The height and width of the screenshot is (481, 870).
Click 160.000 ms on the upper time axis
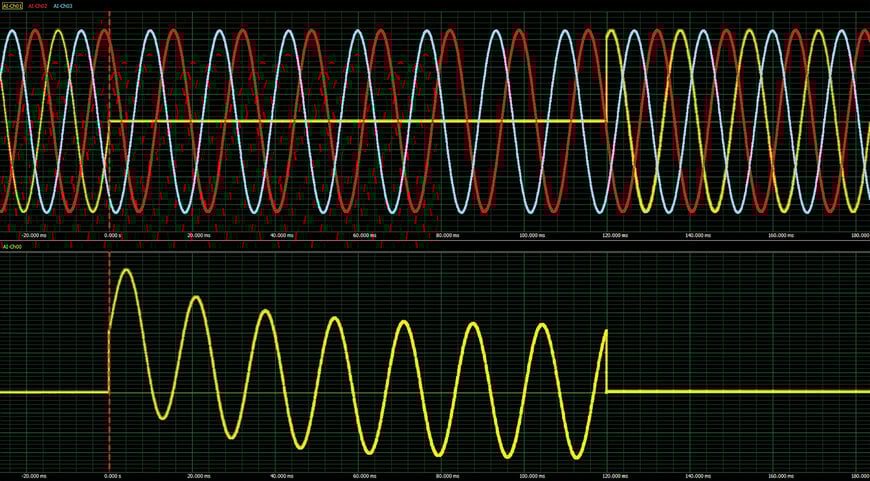780,236
